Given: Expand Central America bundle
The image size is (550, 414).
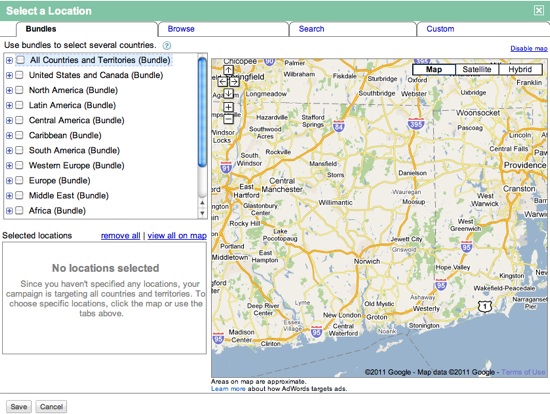Looking at the screenshot, I should point(9,121).
